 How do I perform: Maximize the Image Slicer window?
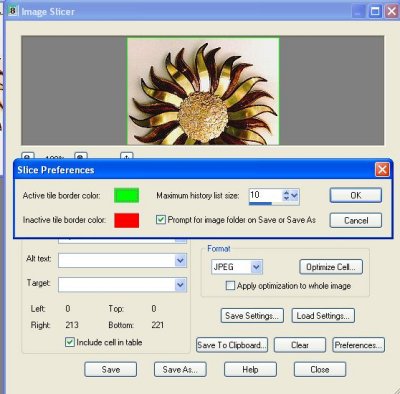click(x=375, y=12)
